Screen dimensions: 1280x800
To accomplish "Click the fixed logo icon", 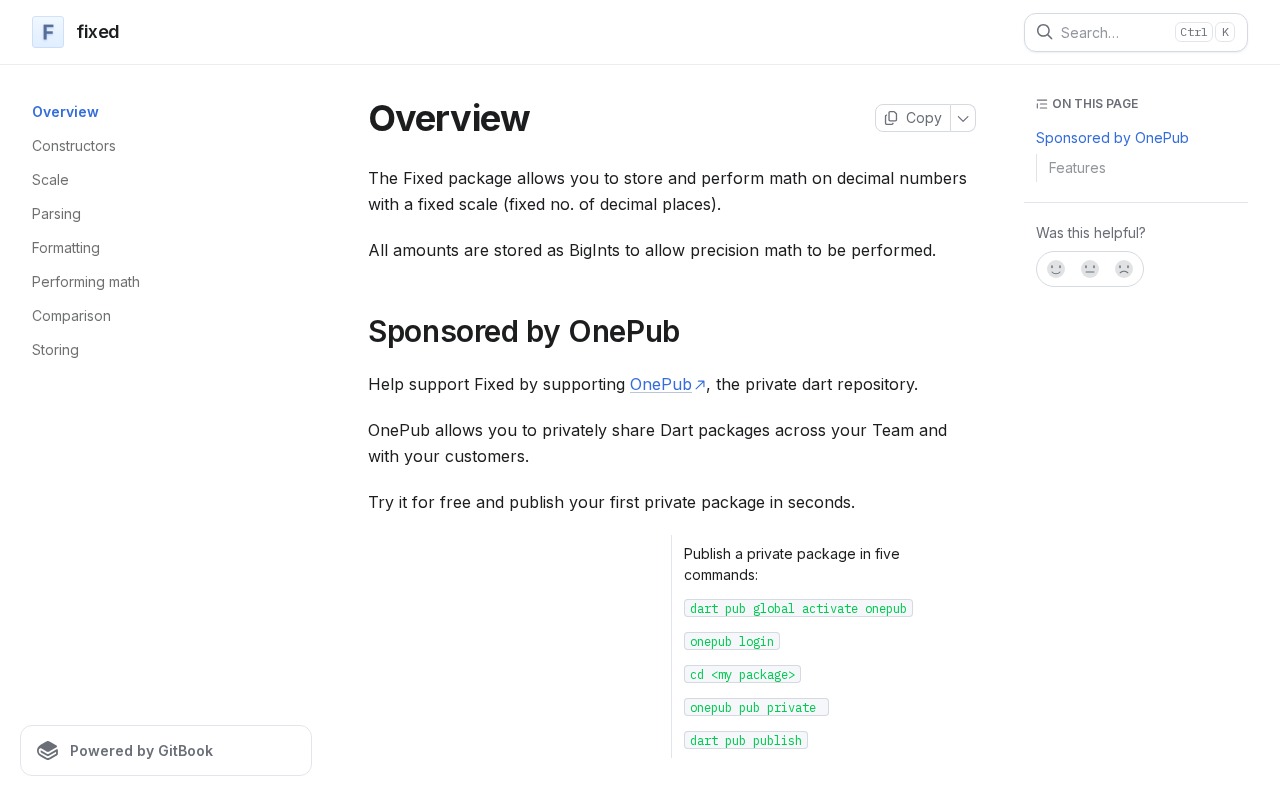I will tap(48, 32).
